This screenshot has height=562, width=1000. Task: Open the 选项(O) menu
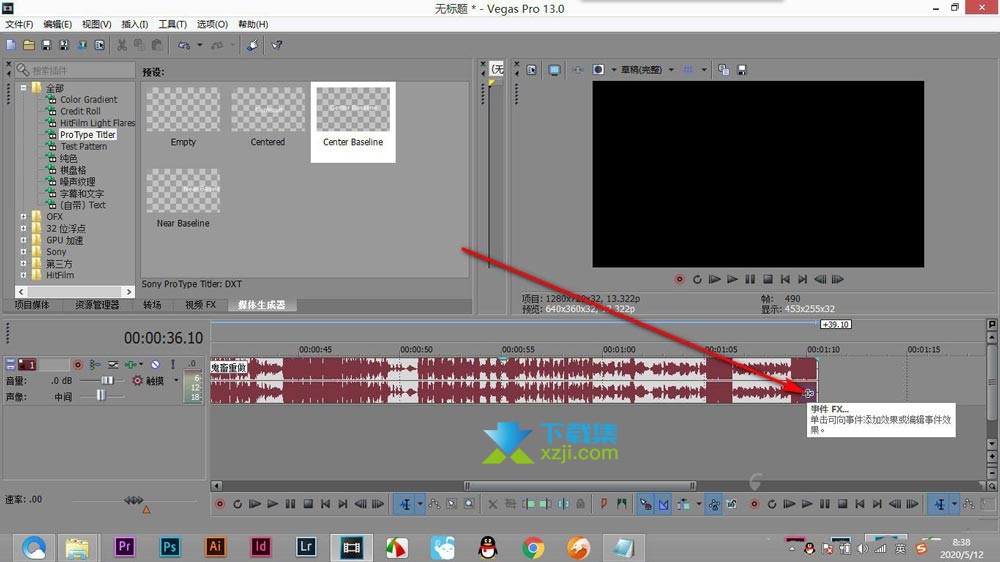[212, 24]
